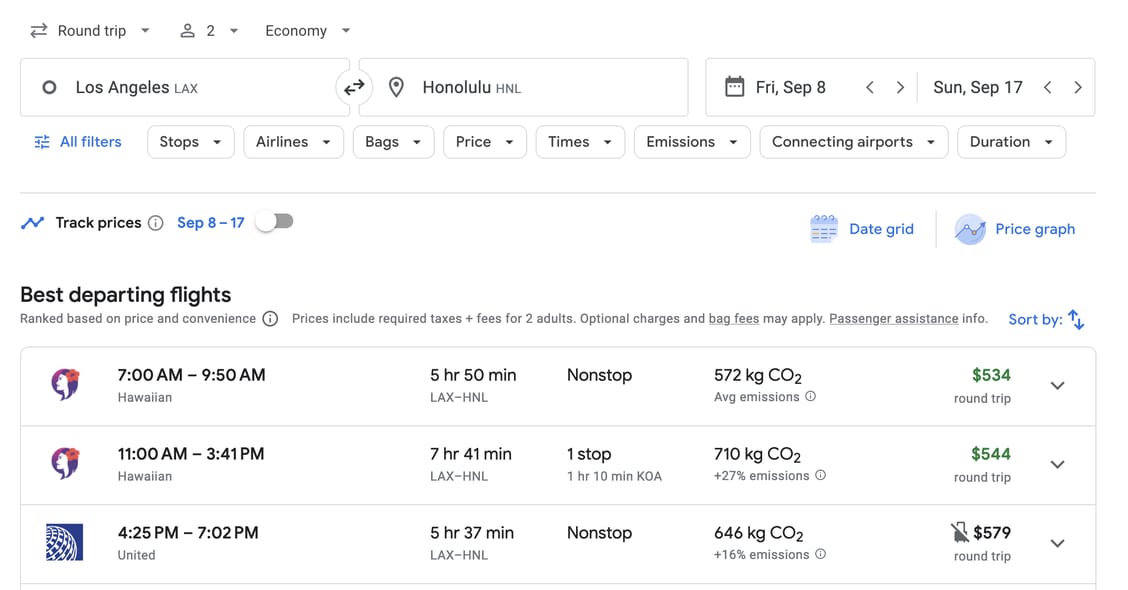Screen dimensions: 1128x590
Task: Advance departure date to next day
Action: click(900, 88)
